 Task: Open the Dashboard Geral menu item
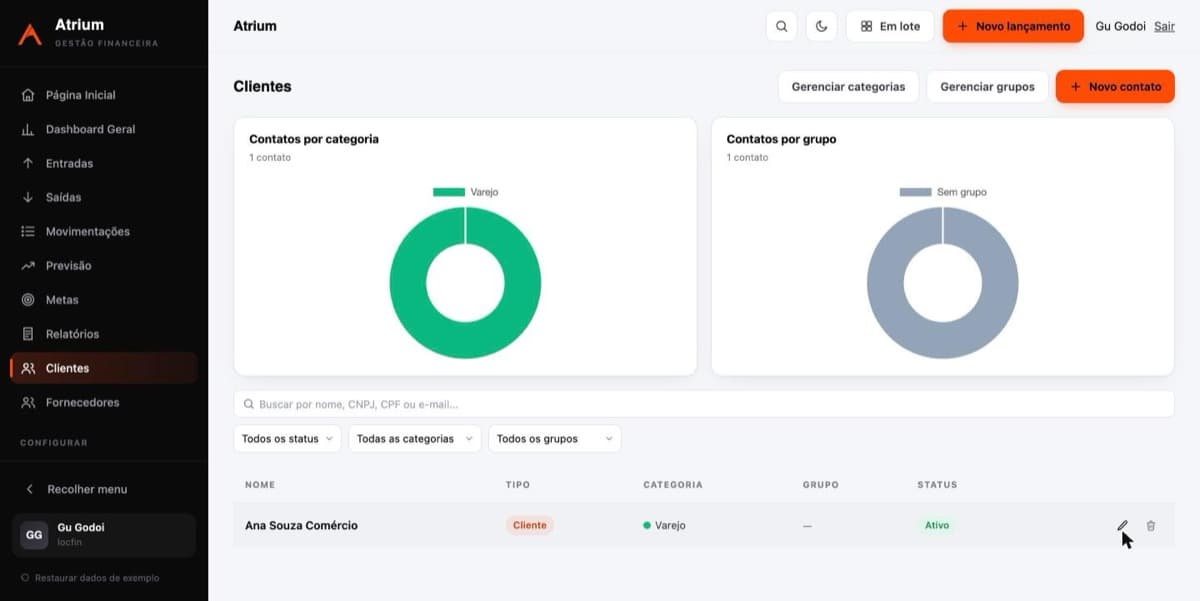(x=103, y=129)
